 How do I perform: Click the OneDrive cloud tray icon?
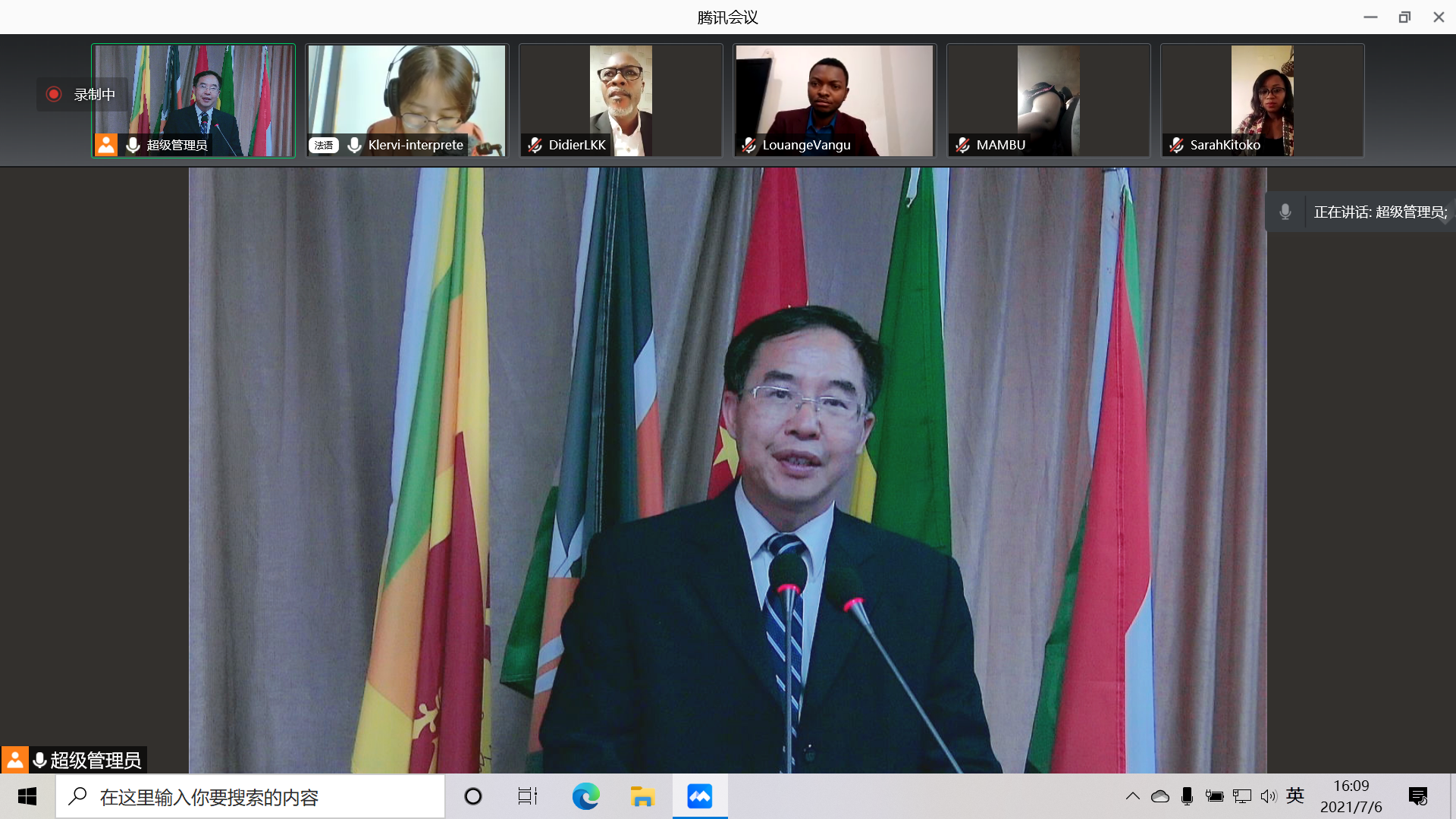click(x=1160, y=796)
